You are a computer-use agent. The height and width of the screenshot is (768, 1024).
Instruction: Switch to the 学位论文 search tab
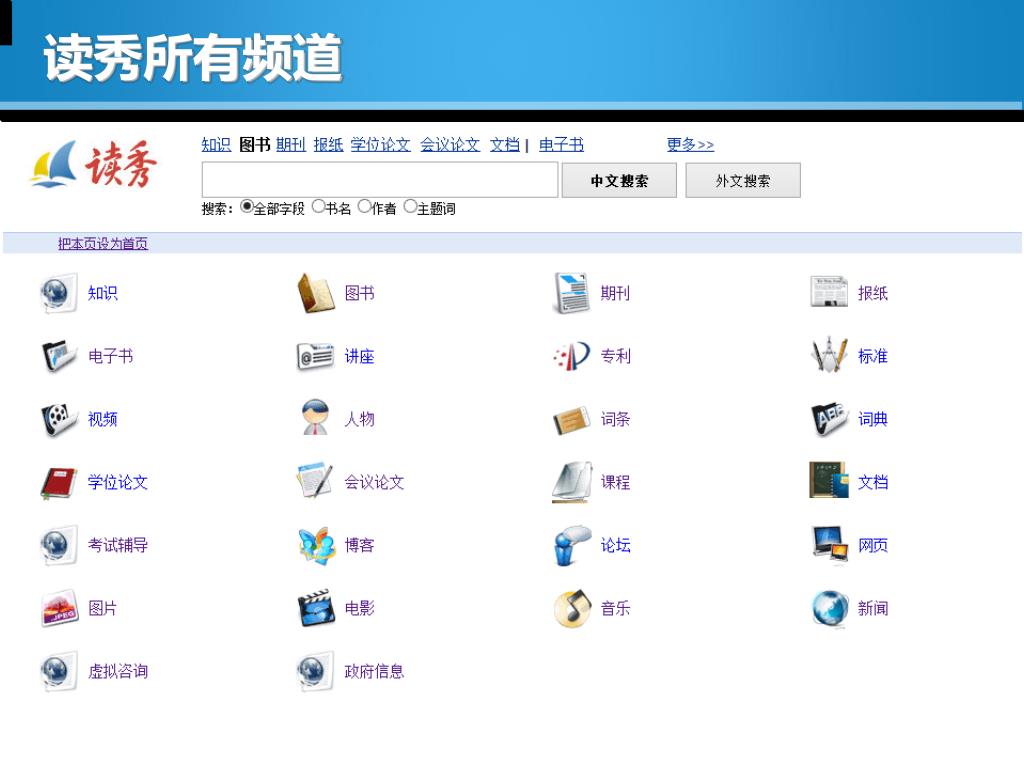coord(381,144)
